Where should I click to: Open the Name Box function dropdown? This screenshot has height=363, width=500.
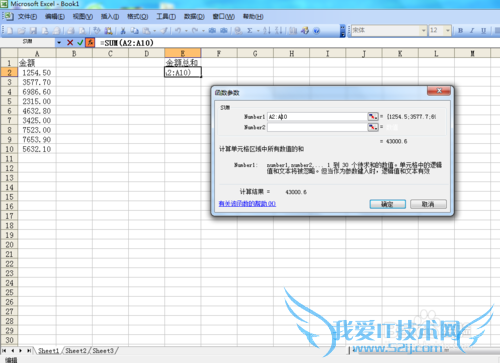tap(59, 43)
